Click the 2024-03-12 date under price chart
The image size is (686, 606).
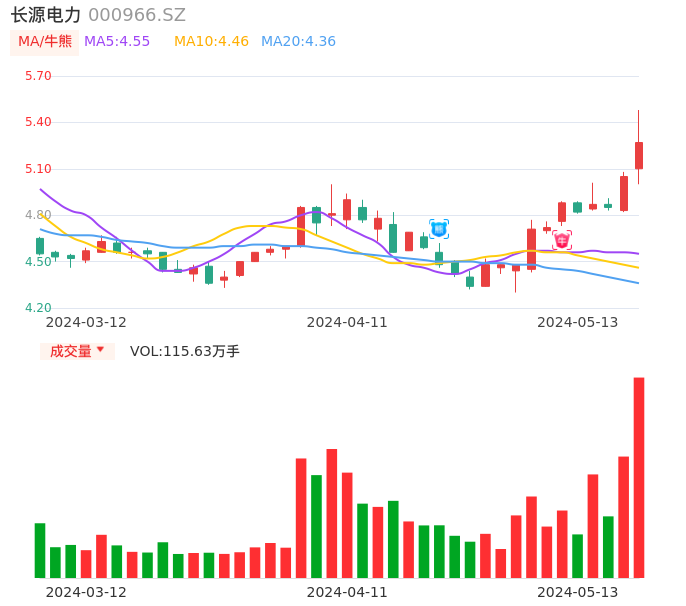[86, 322]
